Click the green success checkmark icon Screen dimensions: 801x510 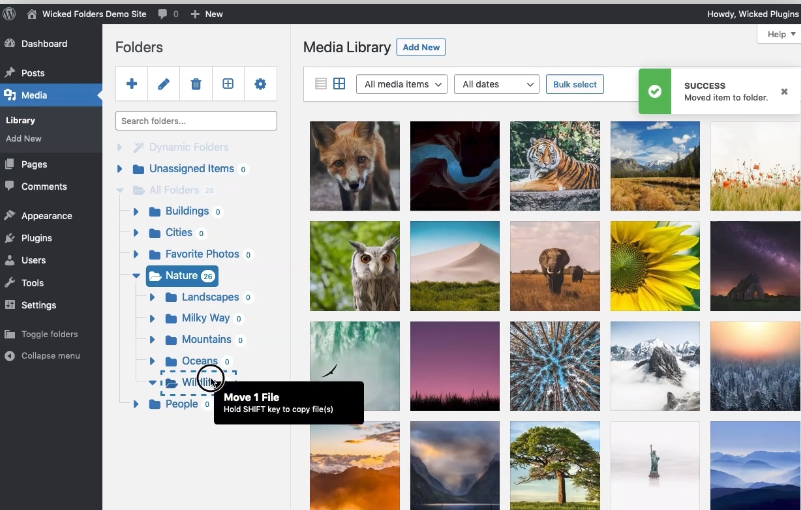pos(654,91)
